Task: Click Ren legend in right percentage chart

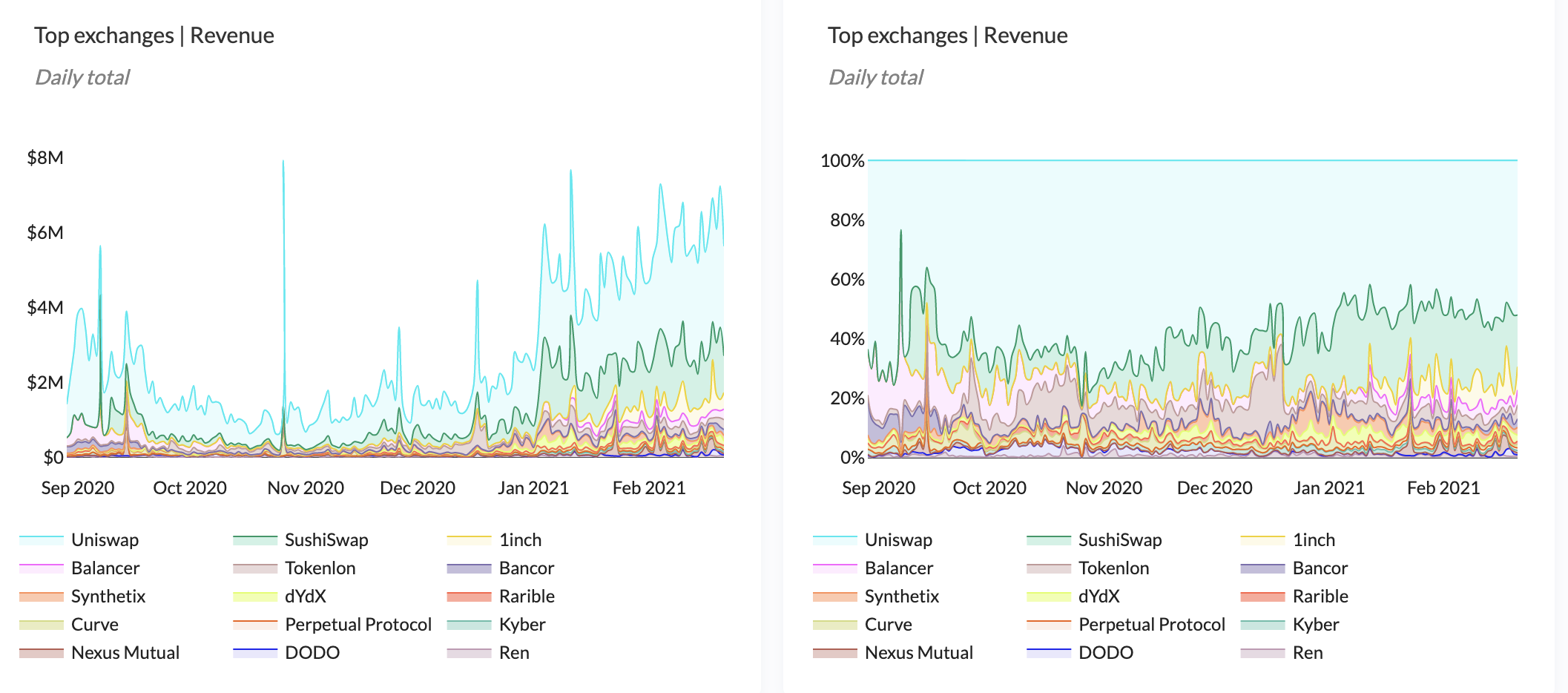Action: point(1282,653)
